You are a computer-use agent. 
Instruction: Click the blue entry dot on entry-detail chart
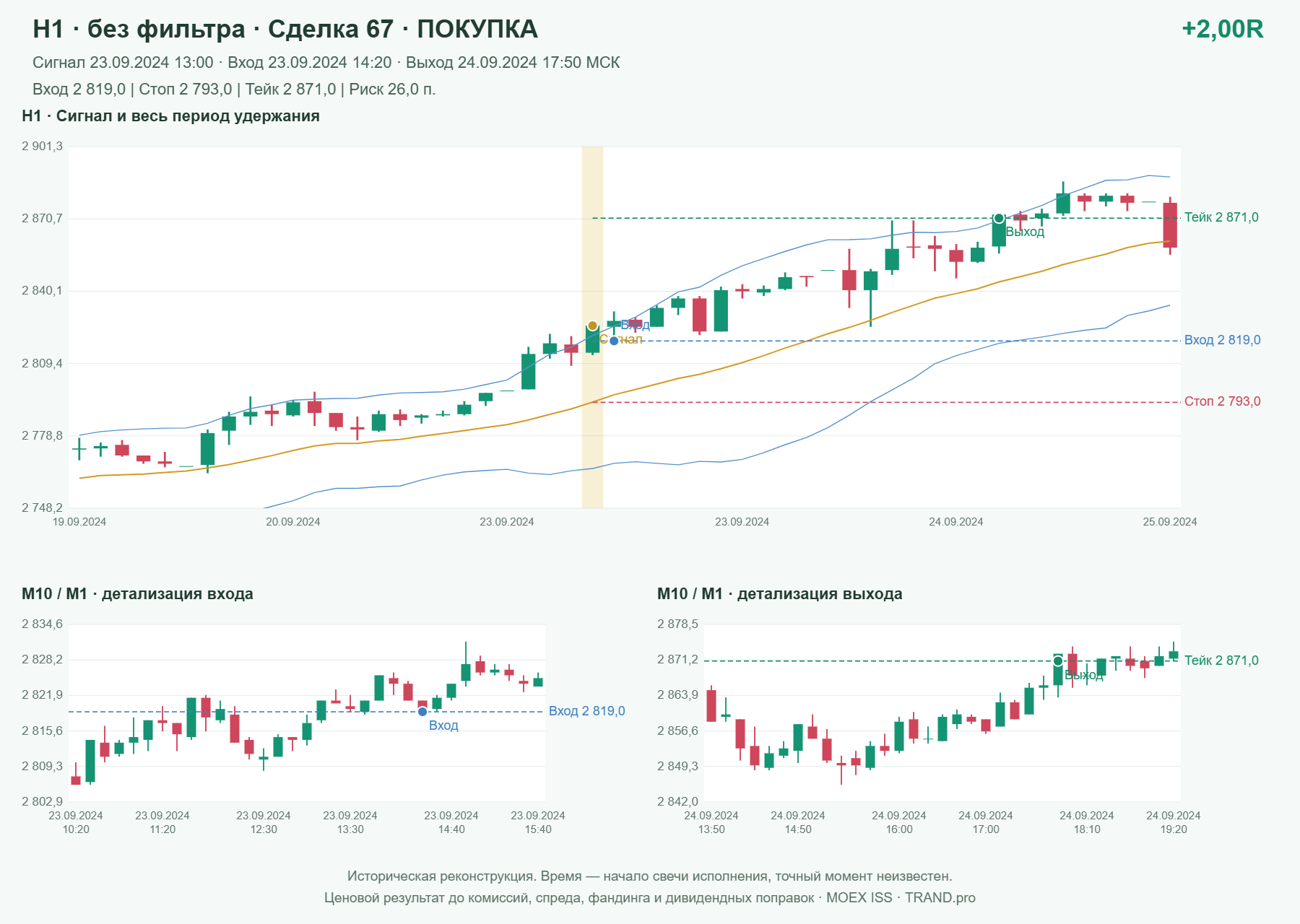click(422, 712)
